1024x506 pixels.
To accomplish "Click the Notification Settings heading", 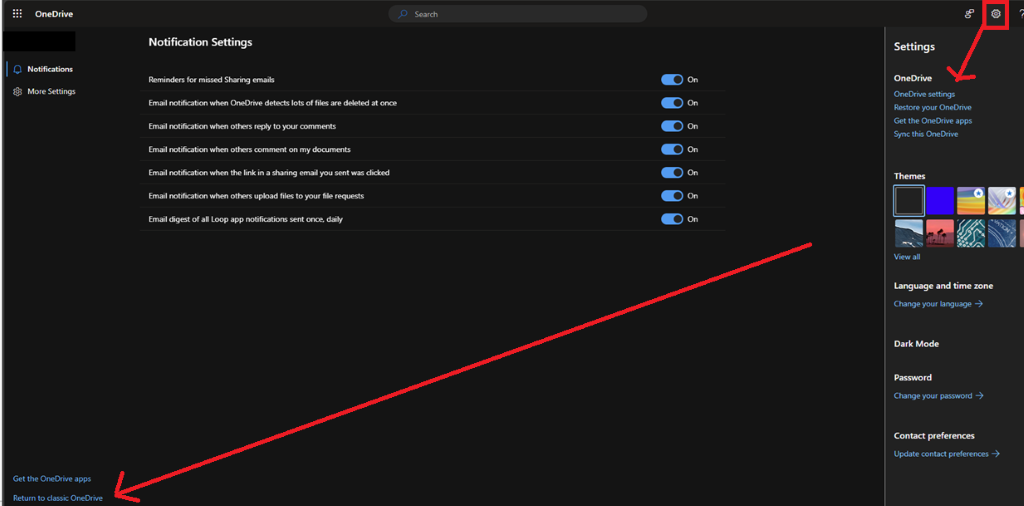I will 200,42.
